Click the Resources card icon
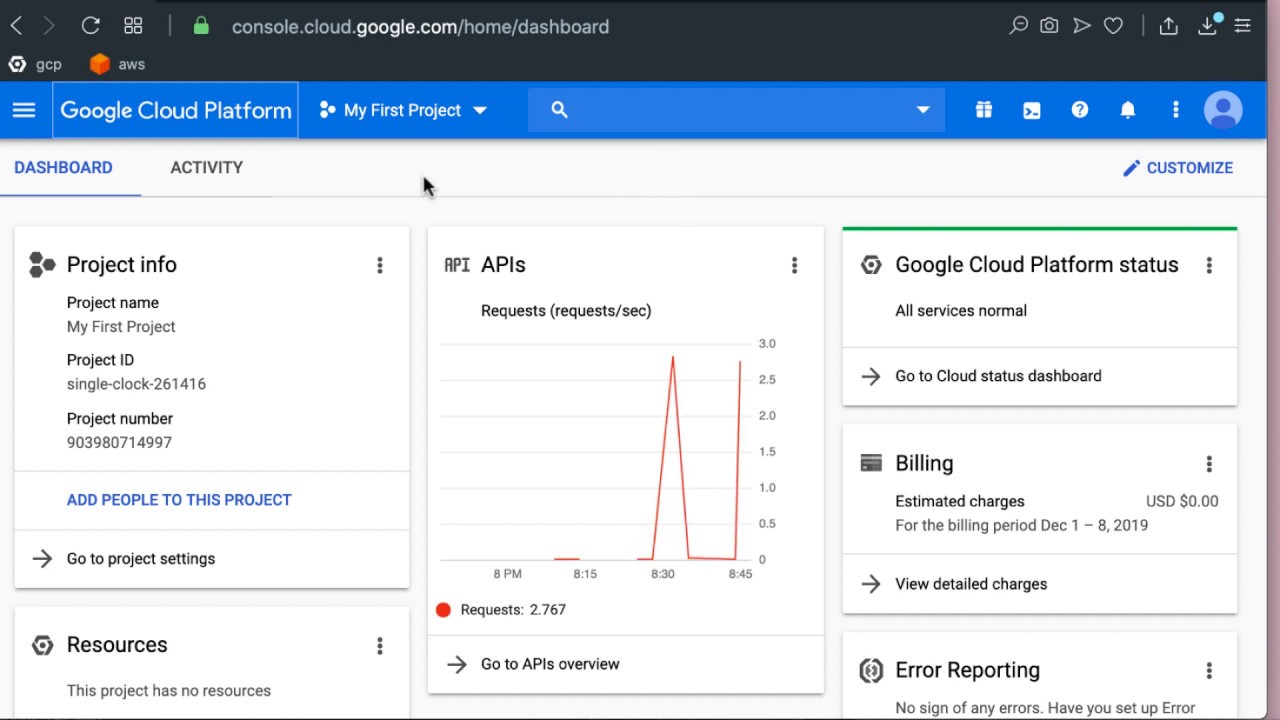Screen dimensions: 1280x720 point(42,645)
